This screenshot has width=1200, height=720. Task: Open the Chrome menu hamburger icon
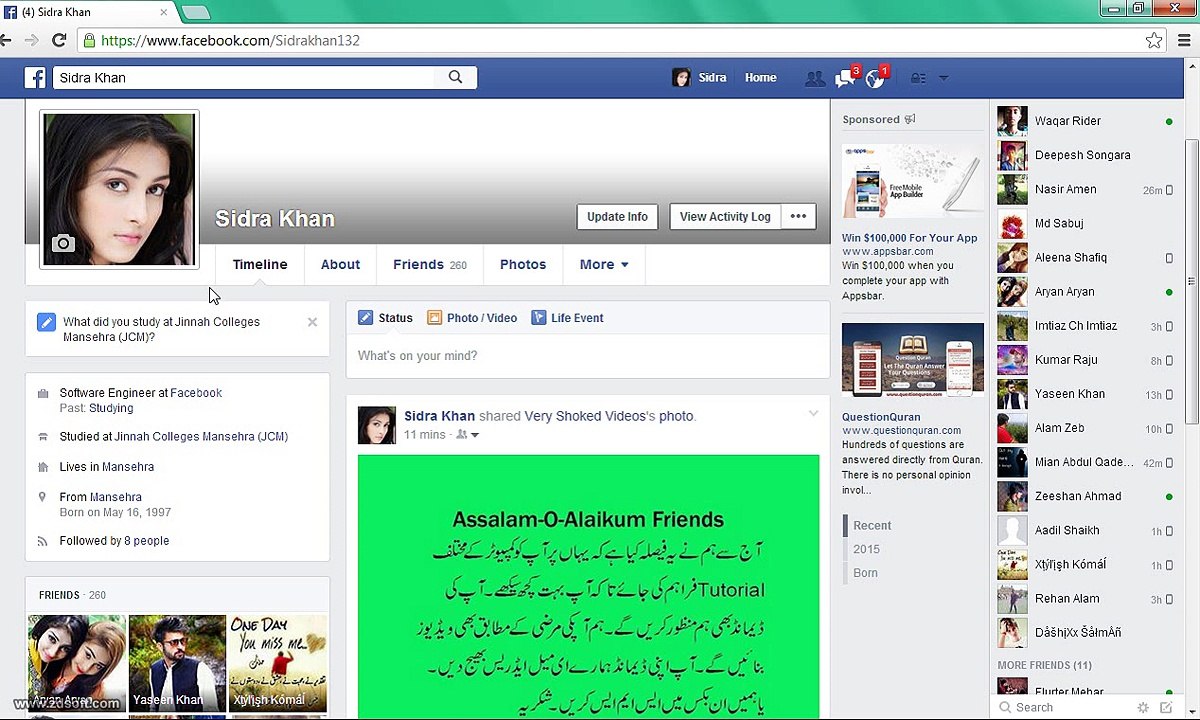point(1185,40)
